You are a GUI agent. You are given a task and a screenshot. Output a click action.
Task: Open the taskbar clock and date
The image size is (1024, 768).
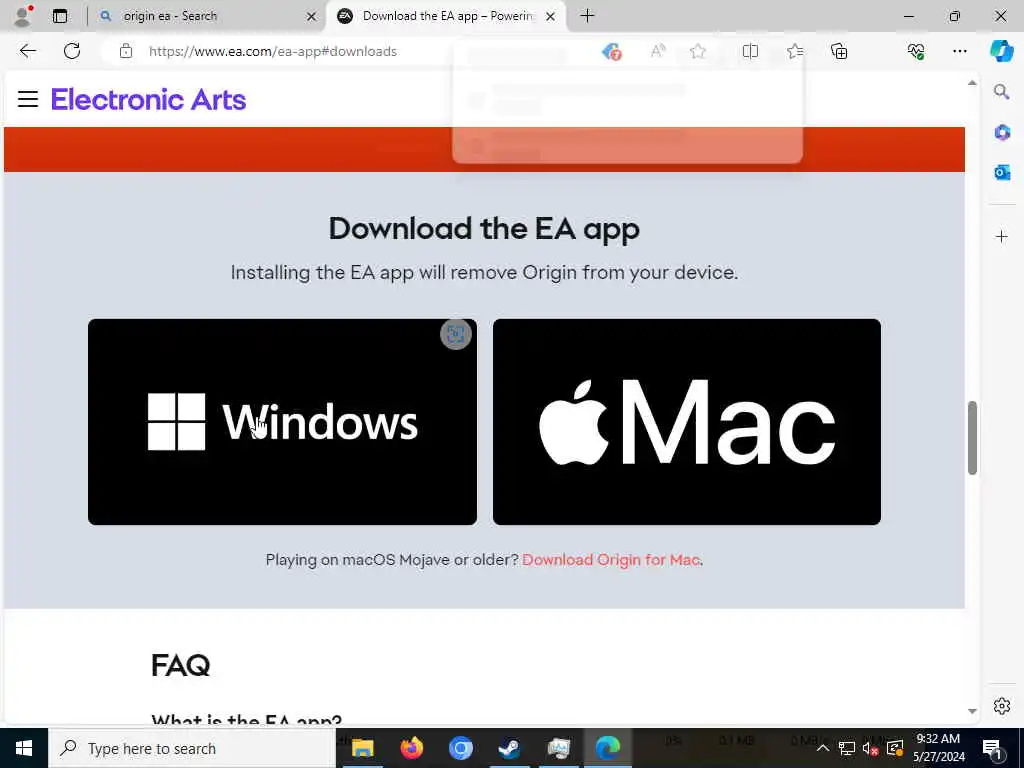coord(938,748)
